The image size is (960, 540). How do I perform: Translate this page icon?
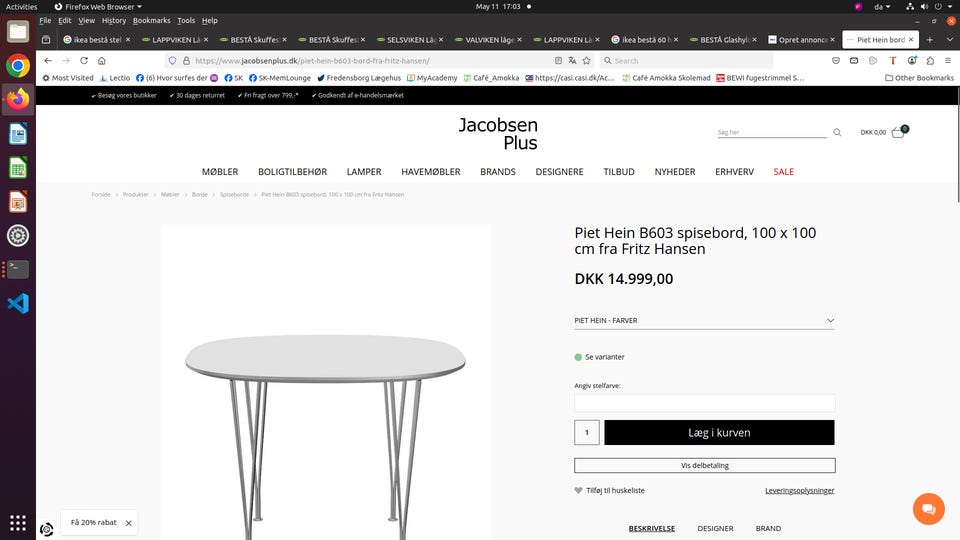pos(572,61)
